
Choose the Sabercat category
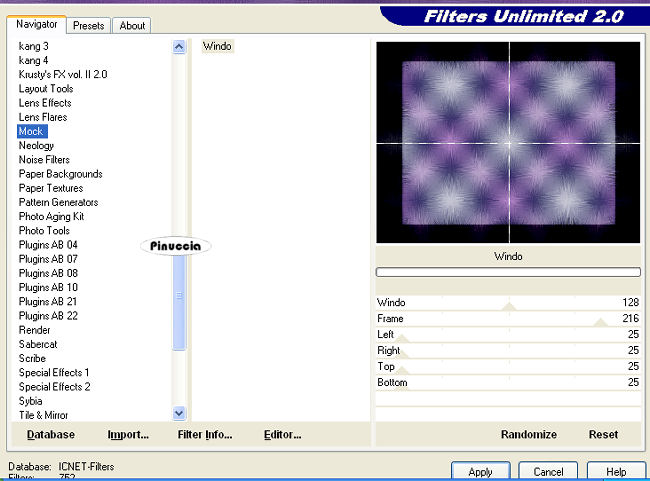coord(38,344)
